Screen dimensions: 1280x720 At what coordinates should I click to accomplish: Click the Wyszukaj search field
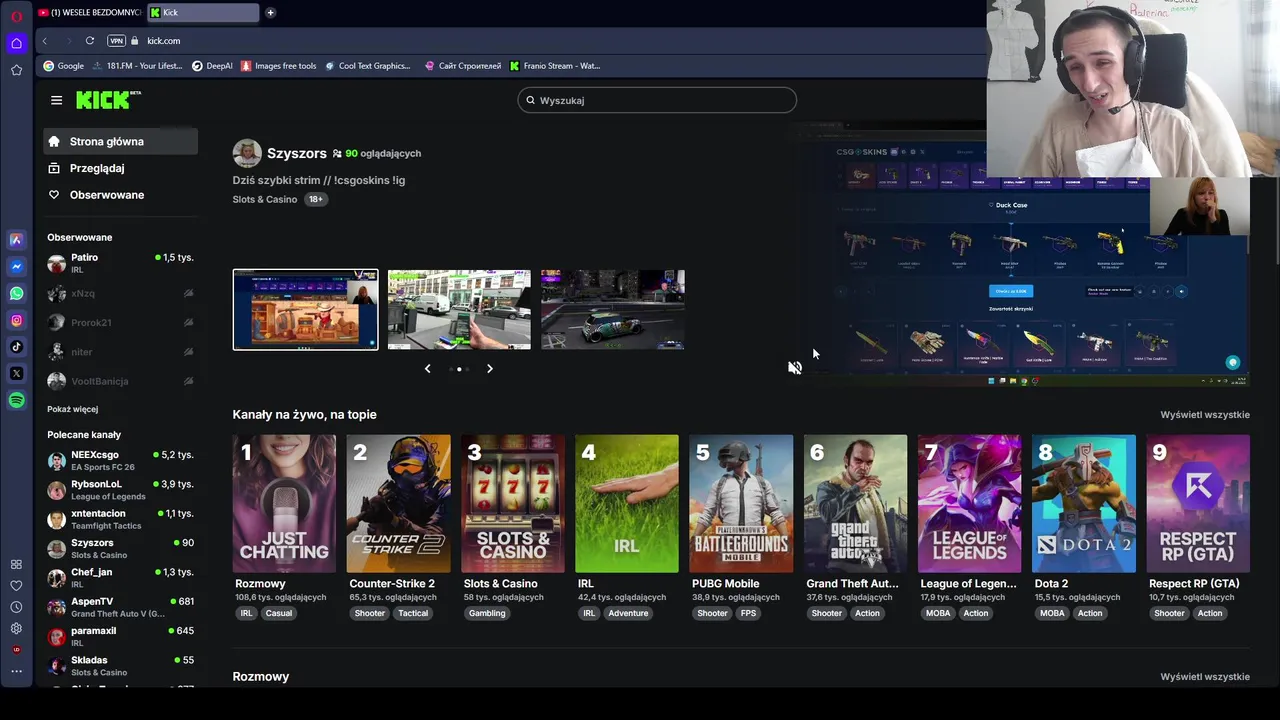pos(657,100)
